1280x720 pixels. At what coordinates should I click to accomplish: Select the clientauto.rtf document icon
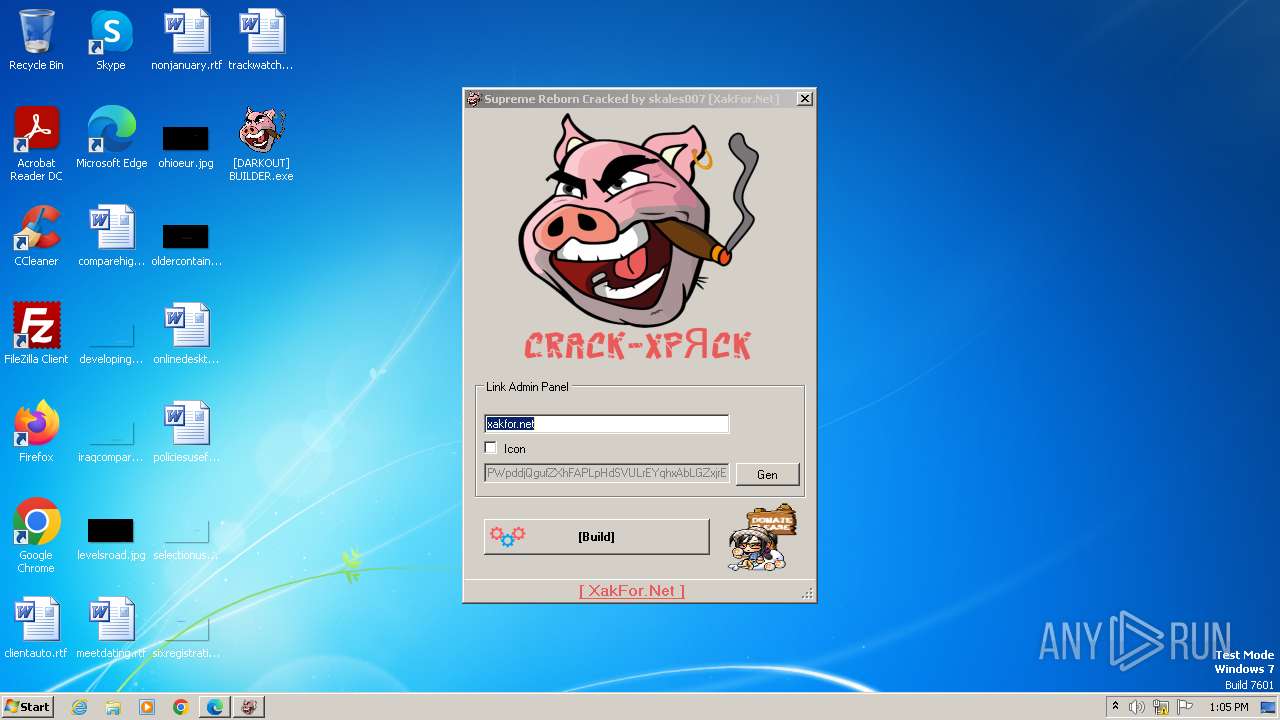point(36,628)
